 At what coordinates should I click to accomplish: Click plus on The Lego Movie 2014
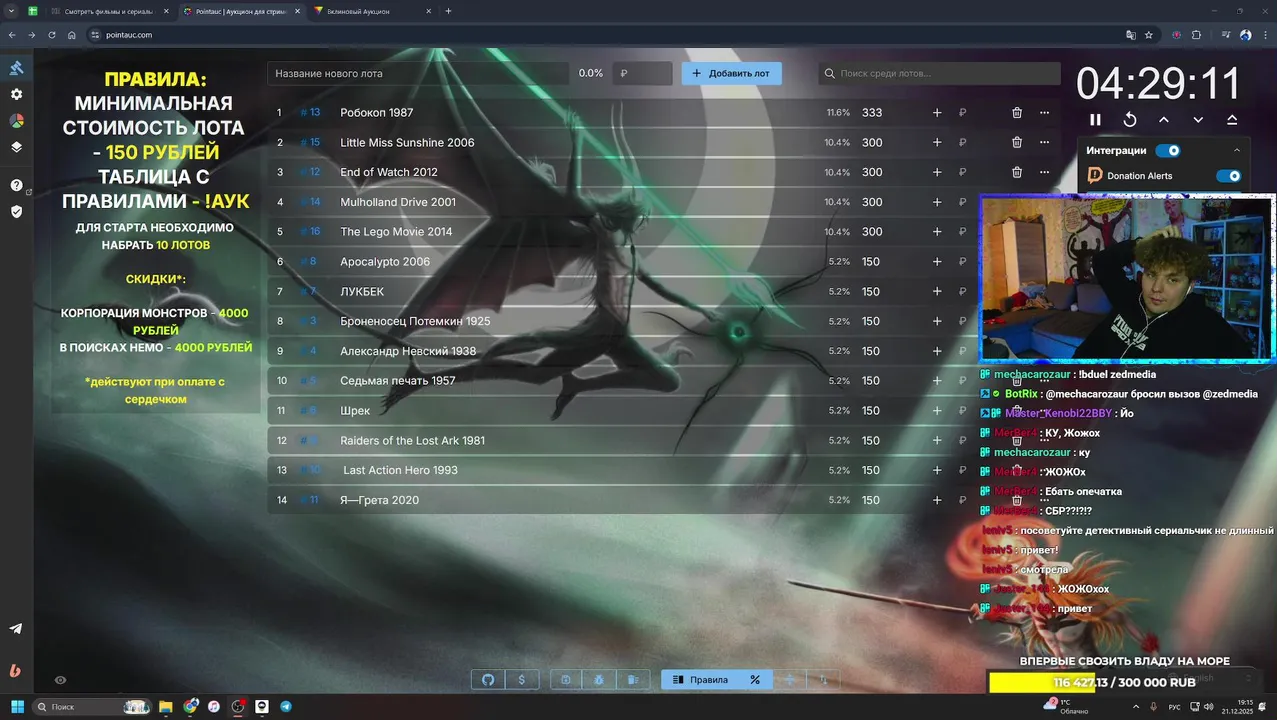[x=937, y=232]
